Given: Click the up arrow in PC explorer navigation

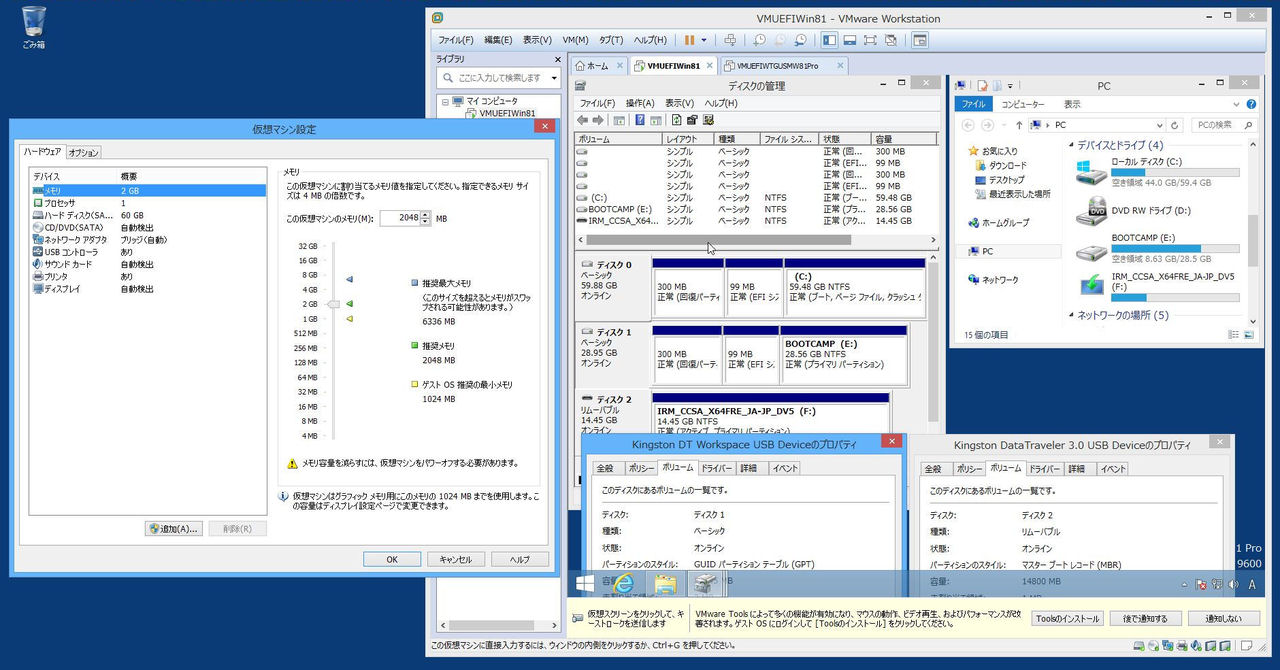Looking at the screenshot, I should click(1020, 125).
